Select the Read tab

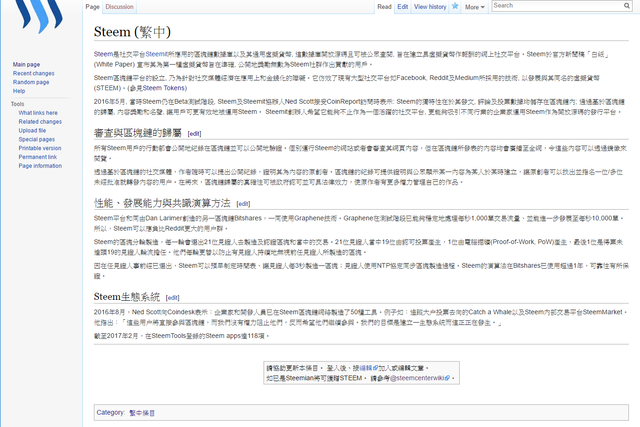coord(384,6)
